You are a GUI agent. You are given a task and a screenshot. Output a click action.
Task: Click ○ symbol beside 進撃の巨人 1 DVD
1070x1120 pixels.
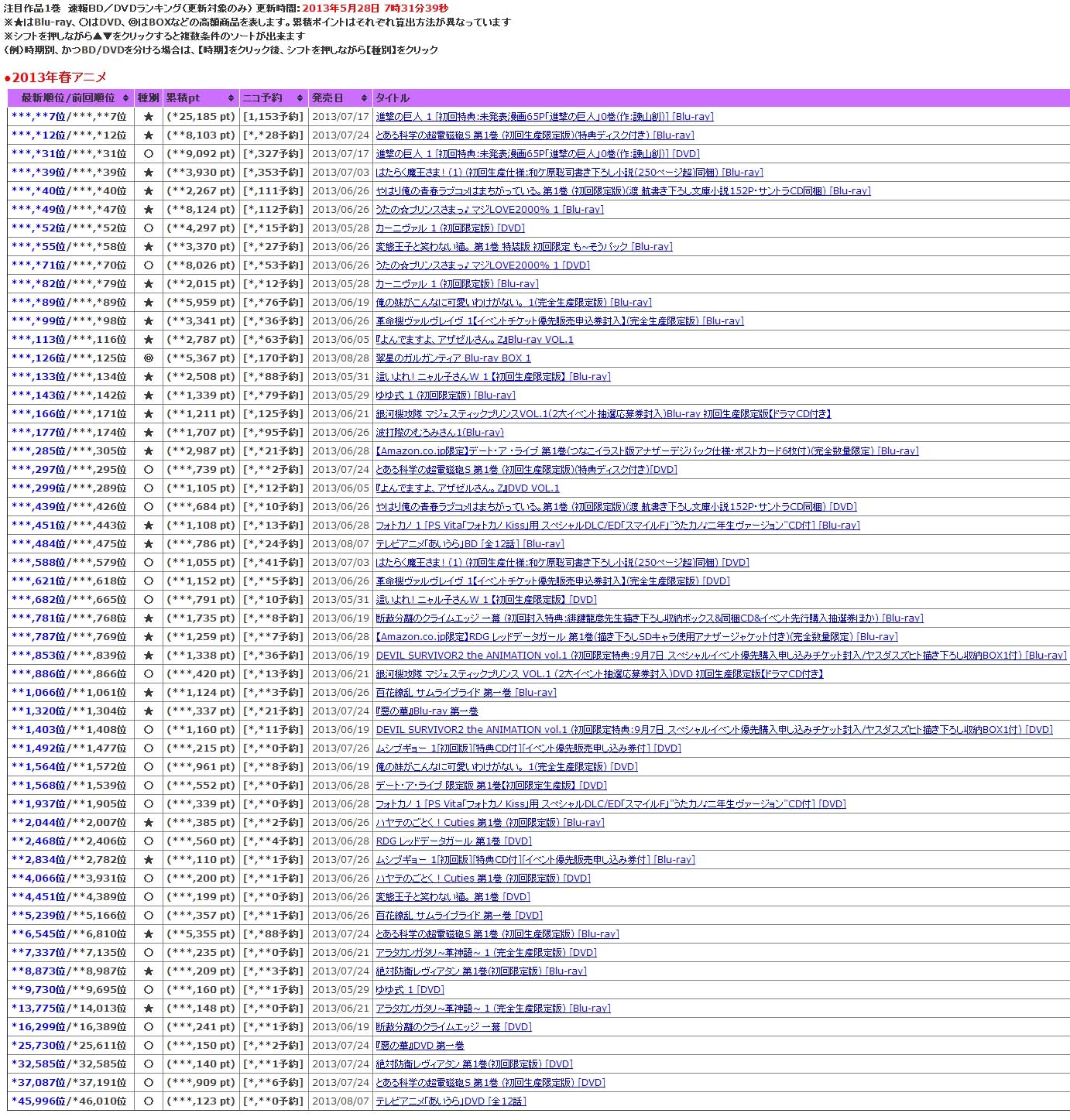(149, 154)
